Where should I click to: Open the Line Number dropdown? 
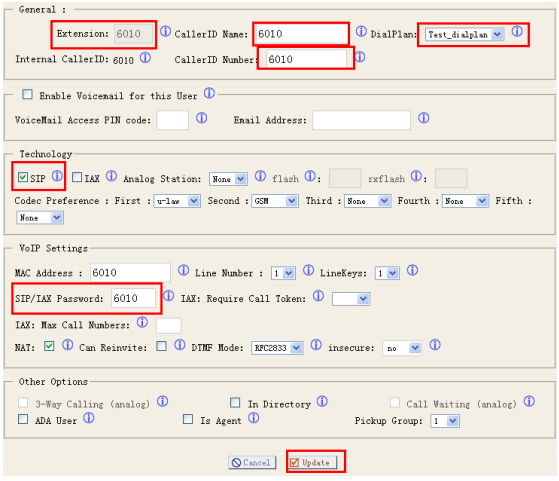[283, 273]
